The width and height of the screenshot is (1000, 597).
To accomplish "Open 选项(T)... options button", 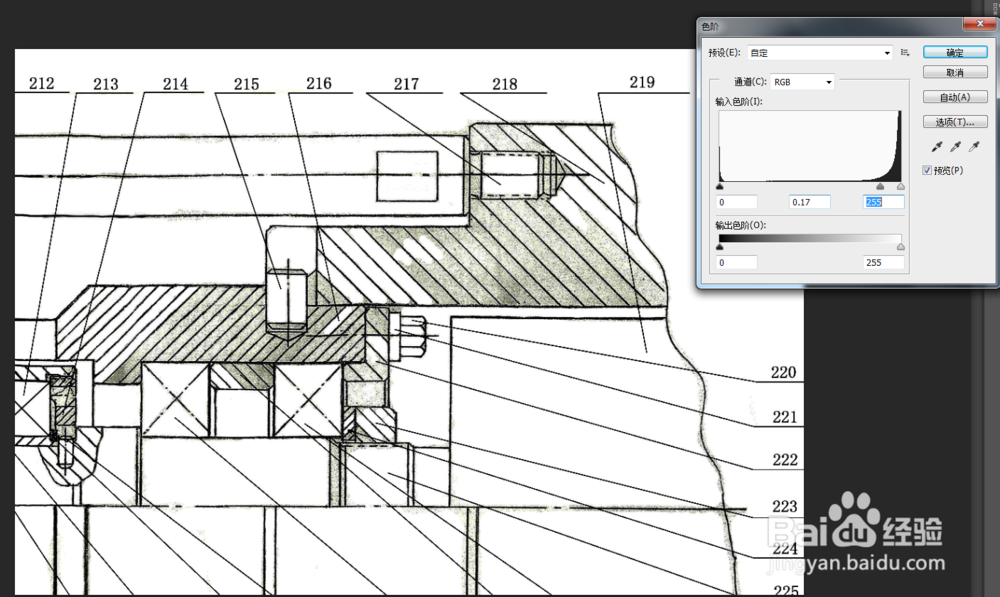I will 955,122.
